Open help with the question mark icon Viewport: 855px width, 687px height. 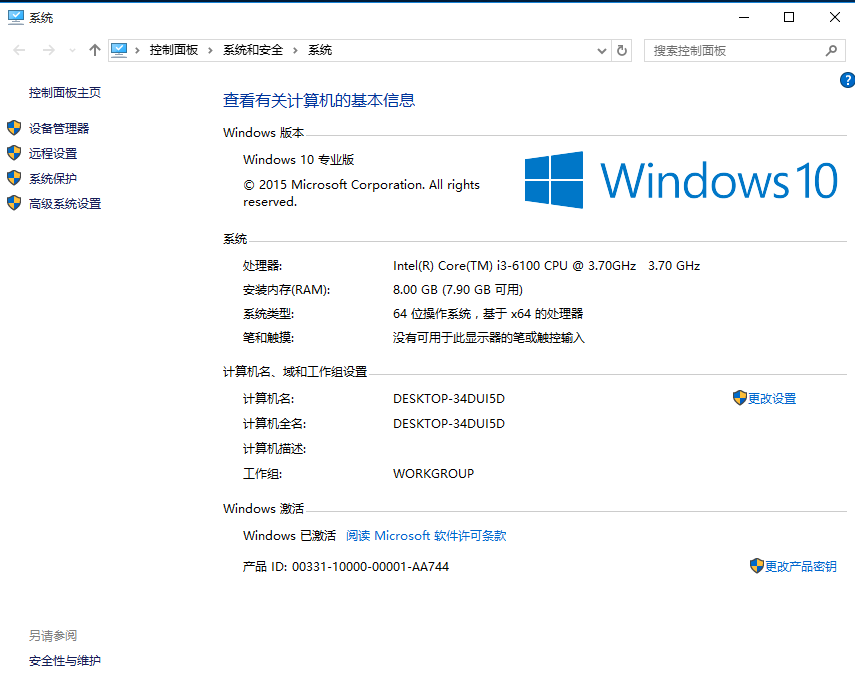pos(847,80)
